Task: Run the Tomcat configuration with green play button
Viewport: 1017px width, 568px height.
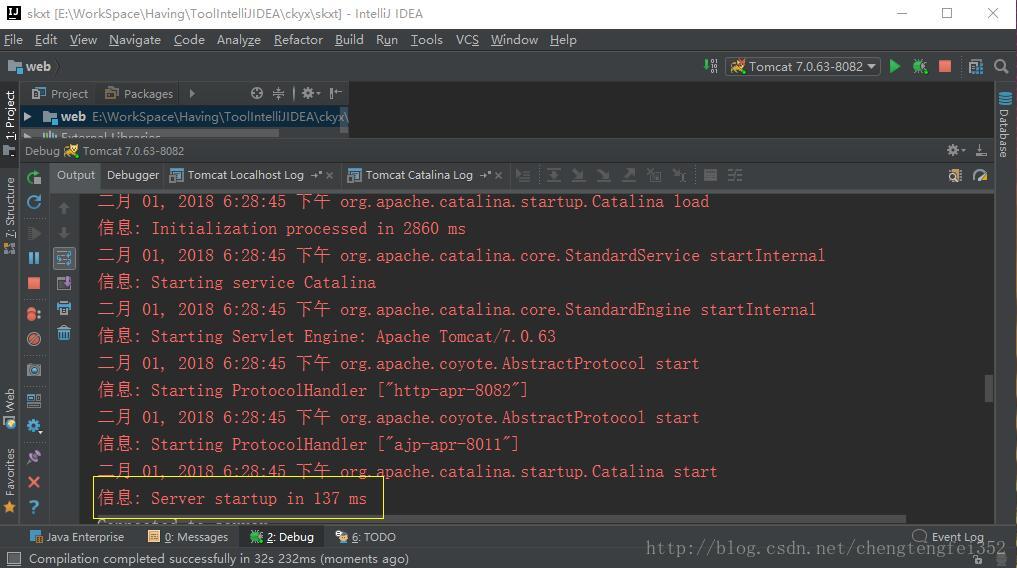Action: (895, 66)
